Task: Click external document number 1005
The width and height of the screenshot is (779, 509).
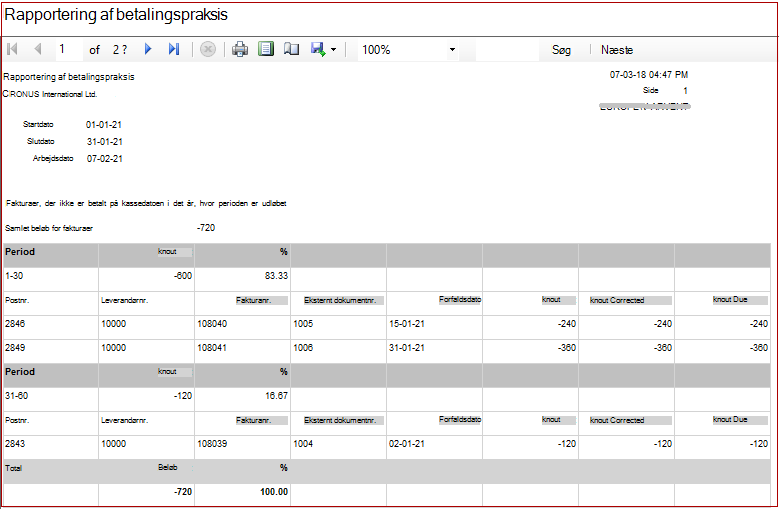Action: point(303,324)
